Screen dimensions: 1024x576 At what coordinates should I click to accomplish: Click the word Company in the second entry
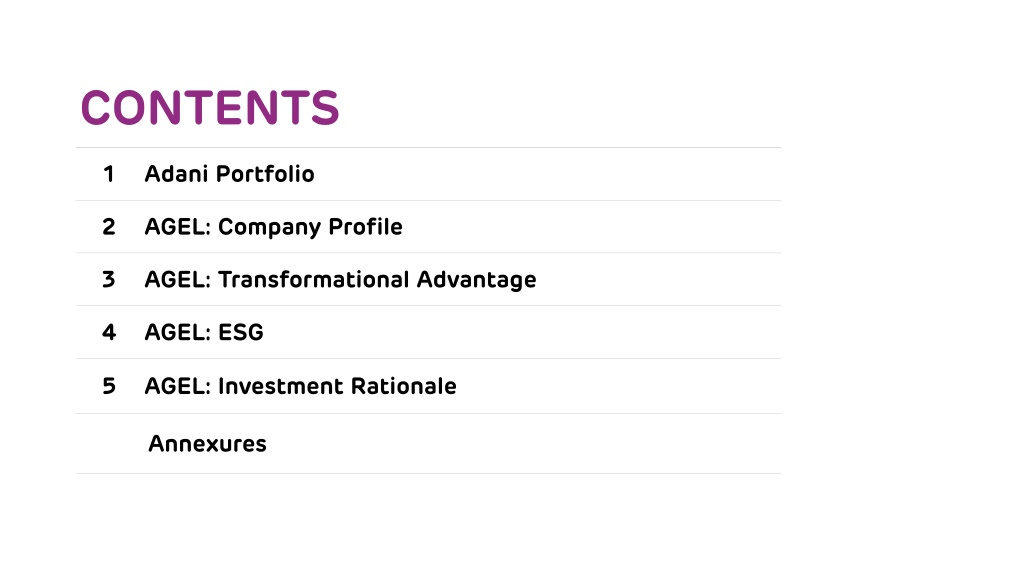[269, 228]
